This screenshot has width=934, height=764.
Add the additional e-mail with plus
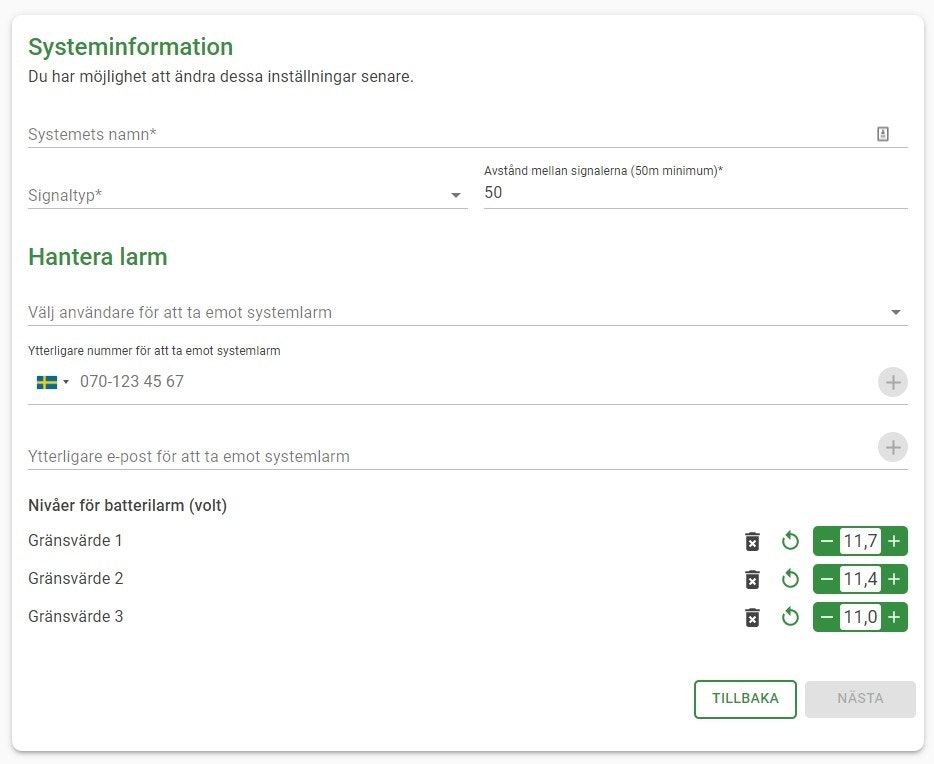coord(892,447)
